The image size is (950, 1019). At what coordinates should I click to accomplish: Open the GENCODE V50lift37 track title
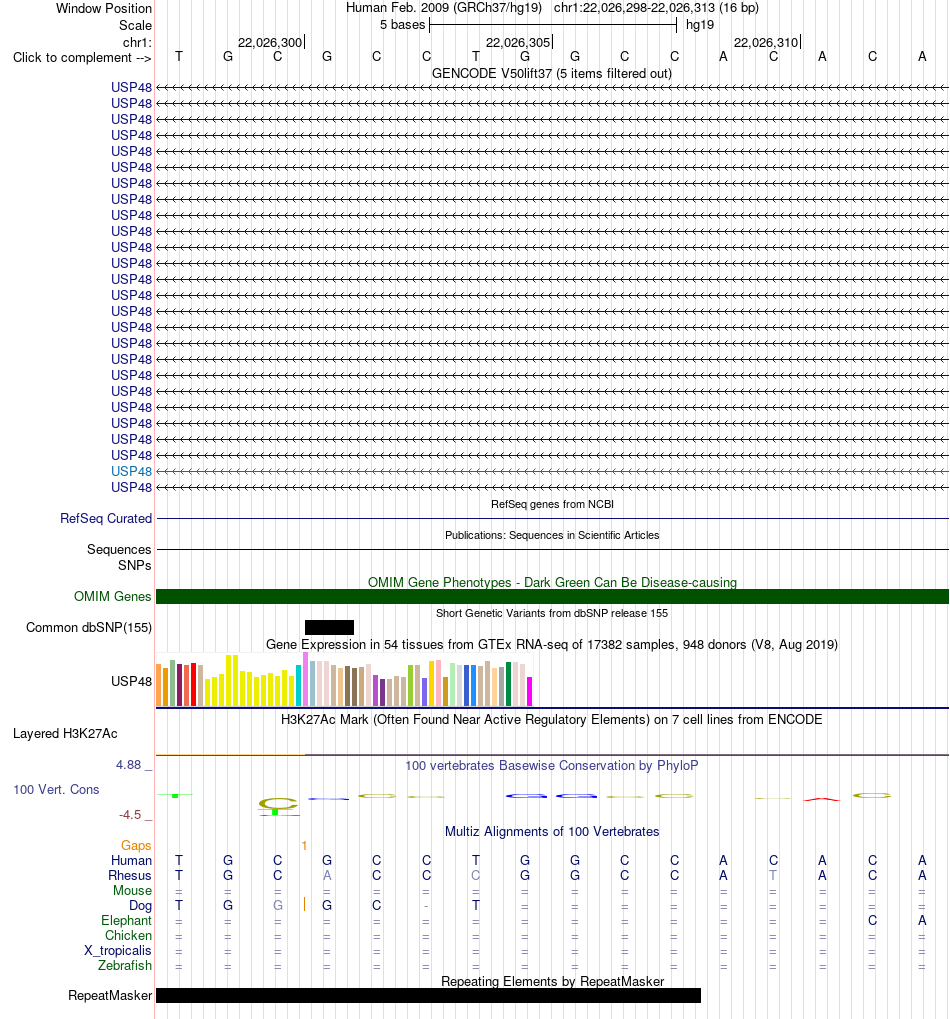pos(552,73)
